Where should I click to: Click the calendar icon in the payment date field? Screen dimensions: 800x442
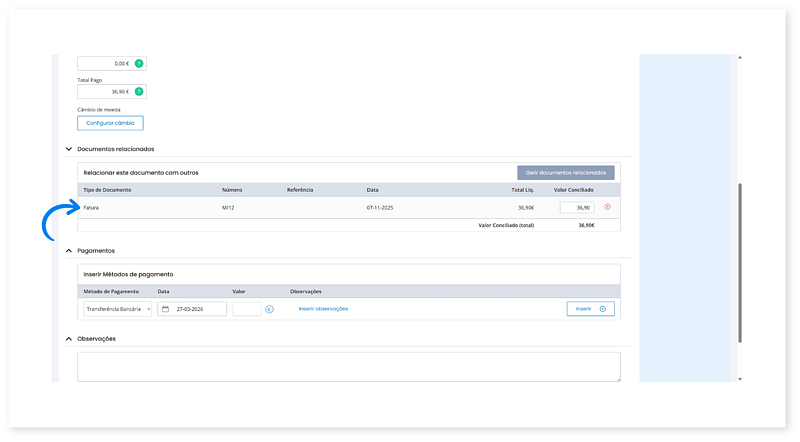pos(165,309)
